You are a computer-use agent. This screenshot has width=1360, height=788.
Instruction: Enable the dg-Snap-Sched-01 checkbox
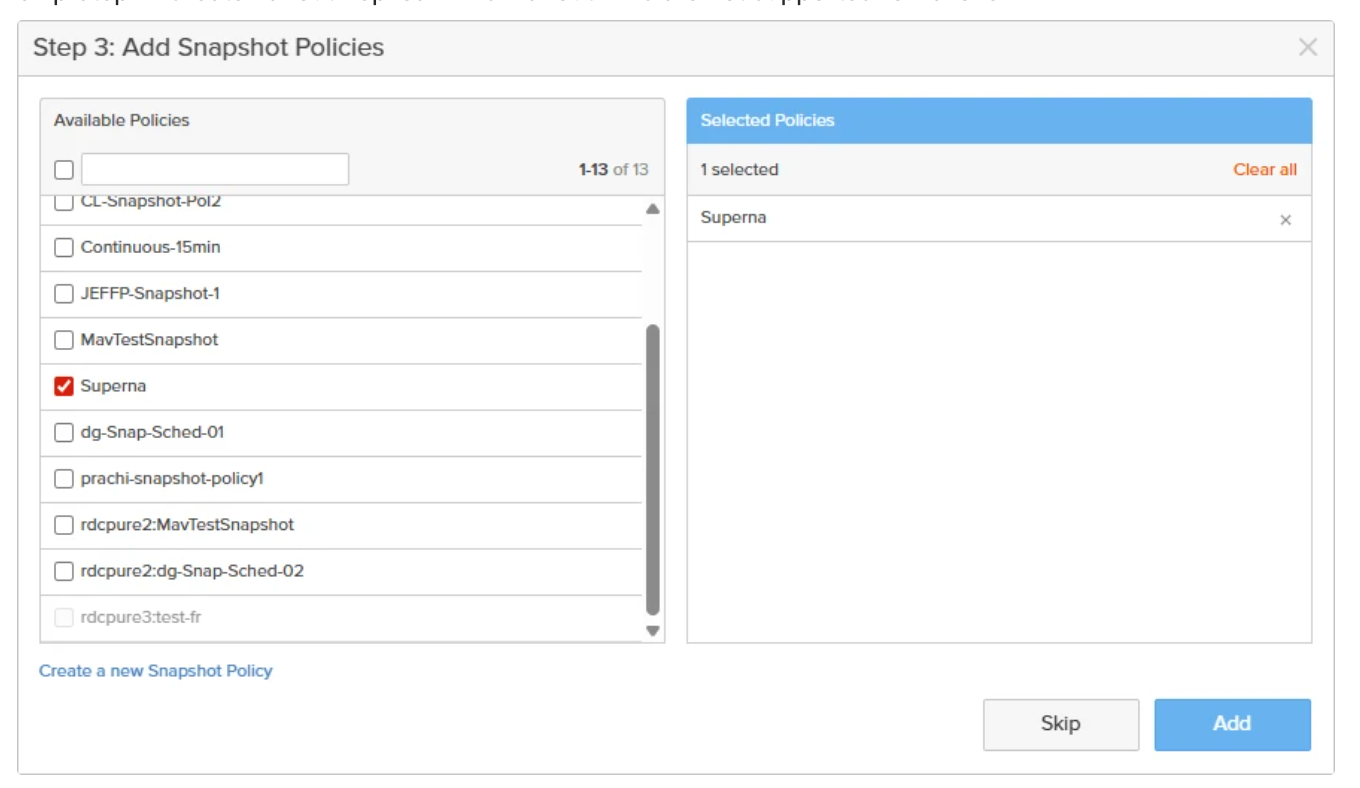coord(64,433)
